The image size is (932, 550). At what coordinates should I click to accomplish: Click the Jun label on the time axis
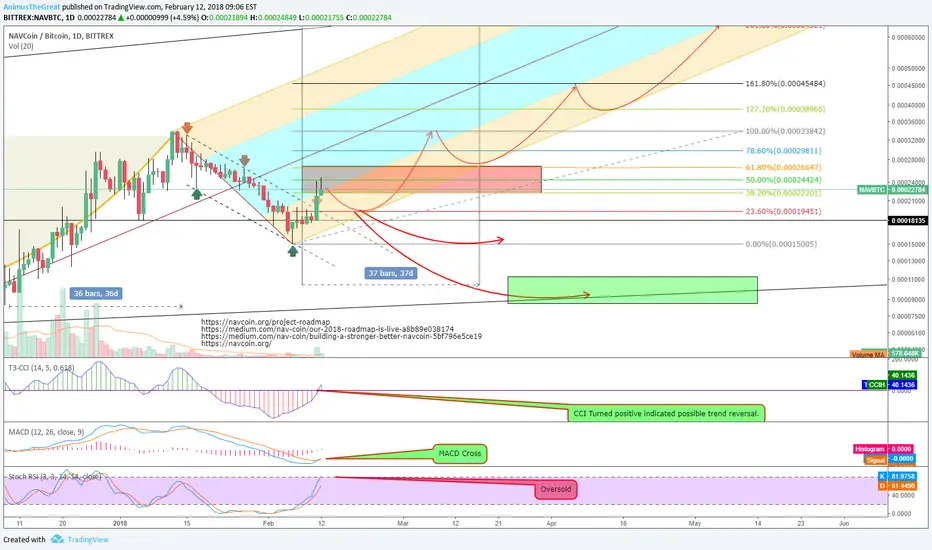pyautogui.click(x=843, y=524)
